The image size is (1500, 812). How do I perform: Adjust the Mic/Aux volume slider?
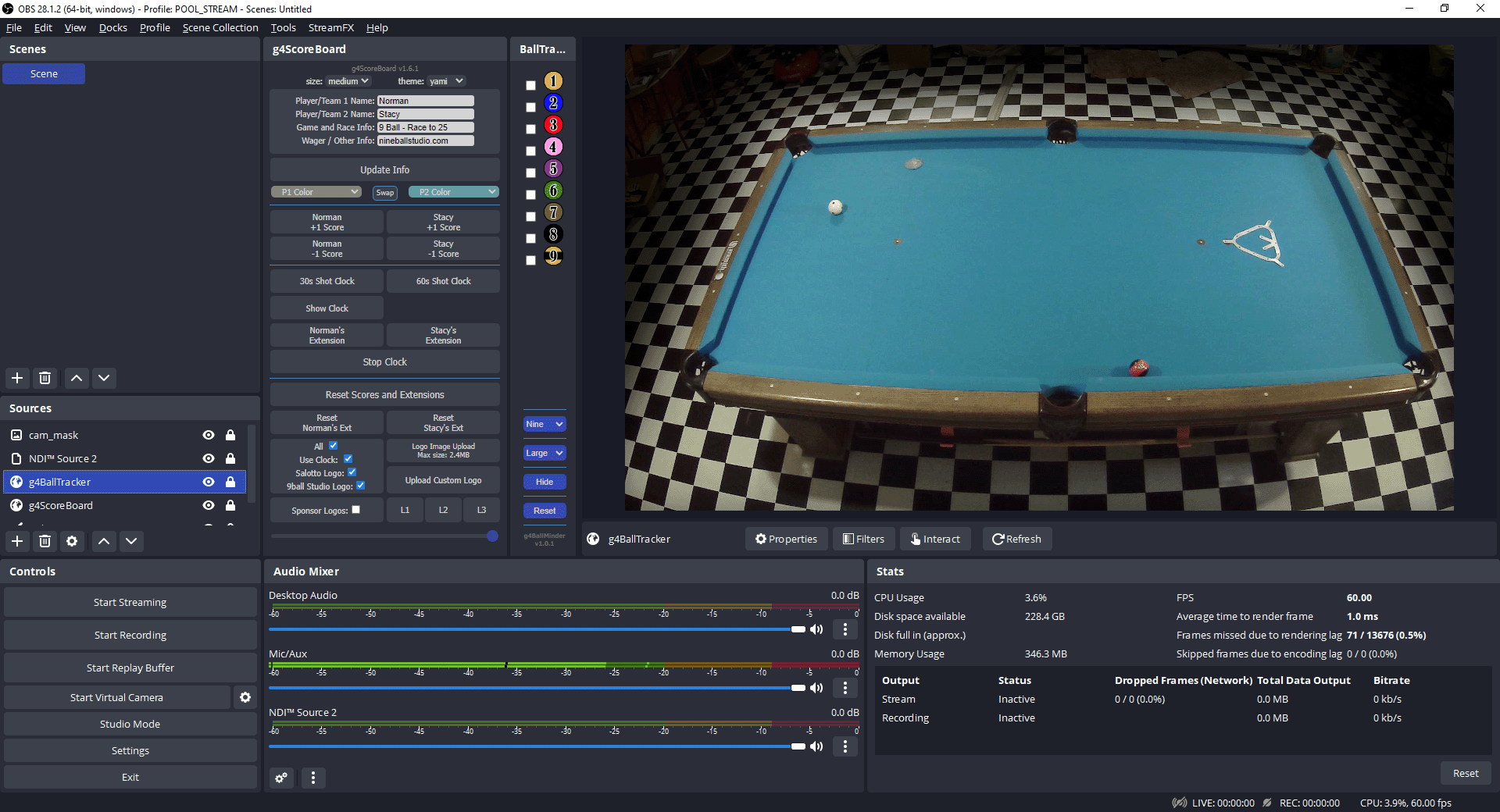tap(798, 688)
